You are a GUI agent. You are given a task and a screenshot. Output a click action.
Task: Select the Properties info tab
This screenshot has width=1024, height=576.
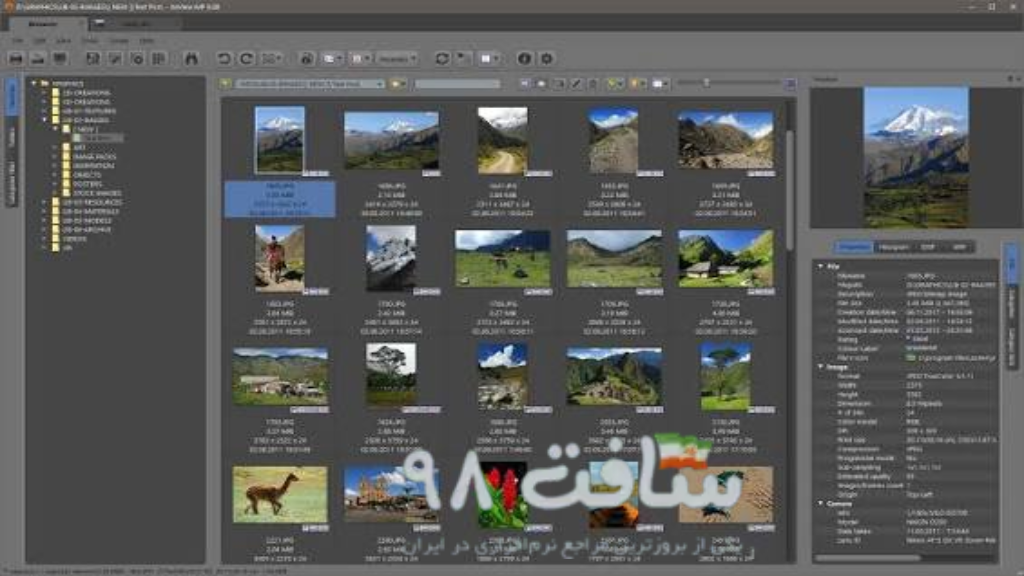pyautogui.click(x=854, y=247)
